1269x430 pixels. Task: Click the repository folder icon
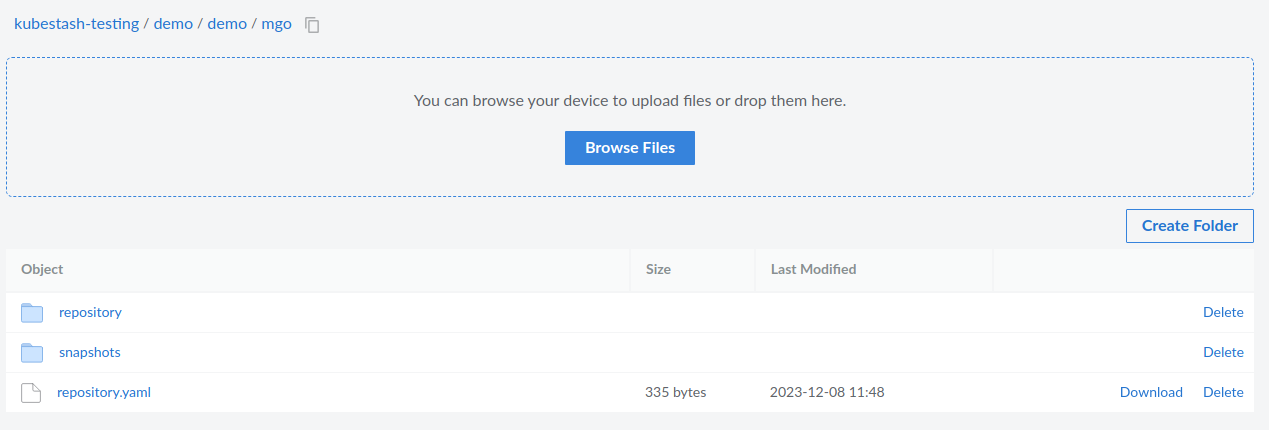click(32, 313)
